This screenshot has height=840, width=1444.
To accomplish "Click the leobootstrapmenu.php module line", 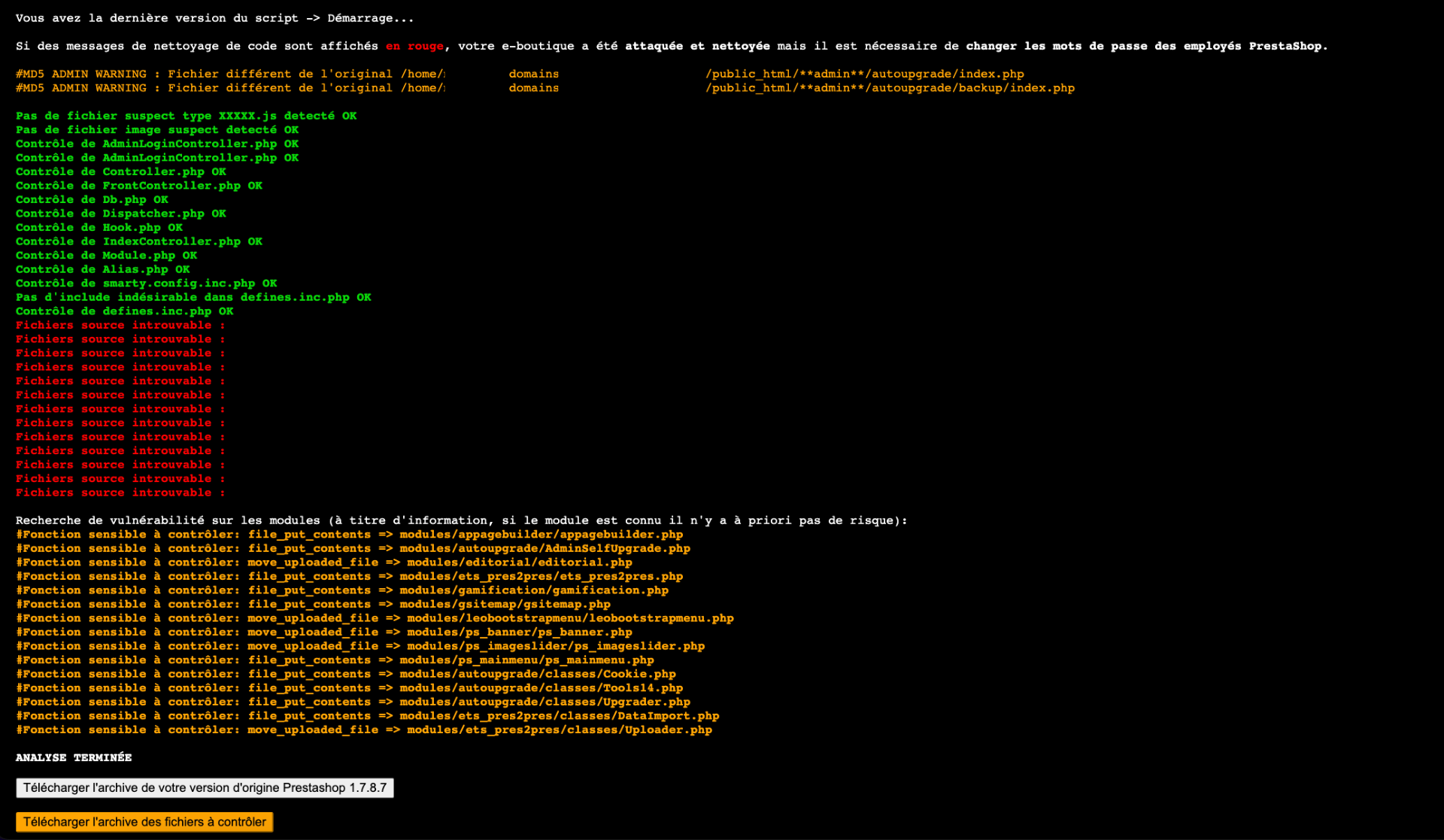I will coord(569,618).
